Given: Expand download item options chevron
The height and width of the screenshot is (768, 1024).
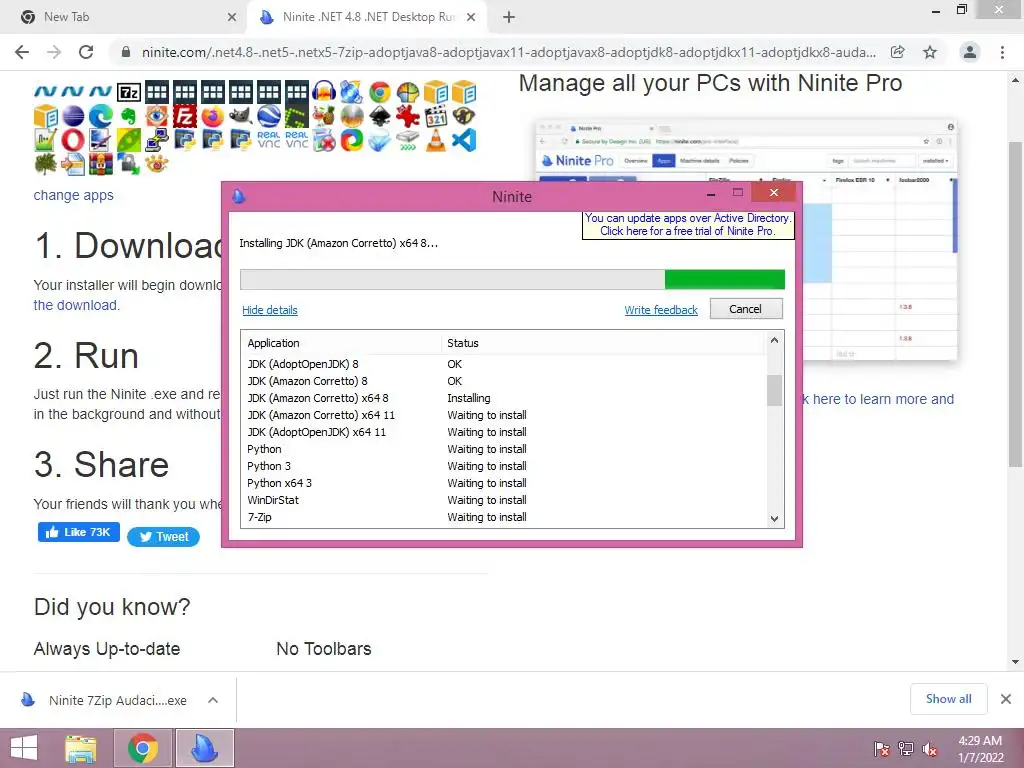Looking at the screenshot, I should [213, 700].
